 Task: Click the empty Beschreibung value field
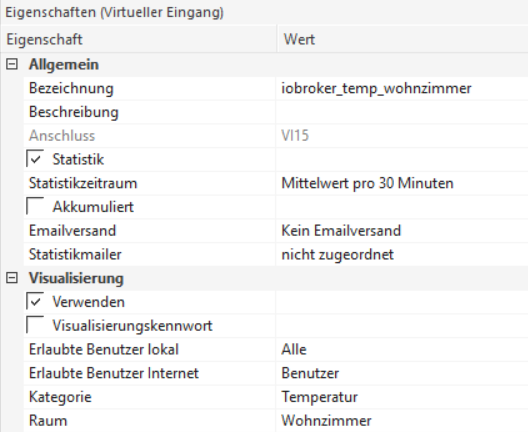[x=402, y=112]
